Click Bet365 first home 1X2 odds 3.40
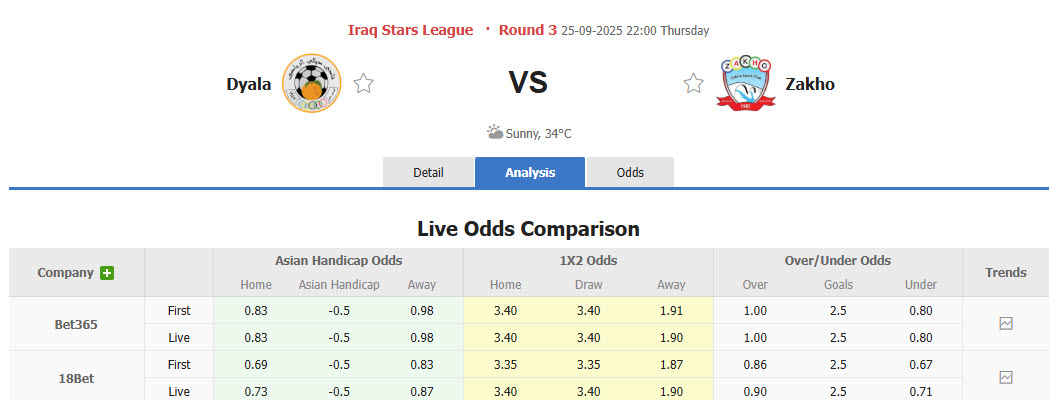The height and width of the screenshot is (400, 1050). point(506,310)
